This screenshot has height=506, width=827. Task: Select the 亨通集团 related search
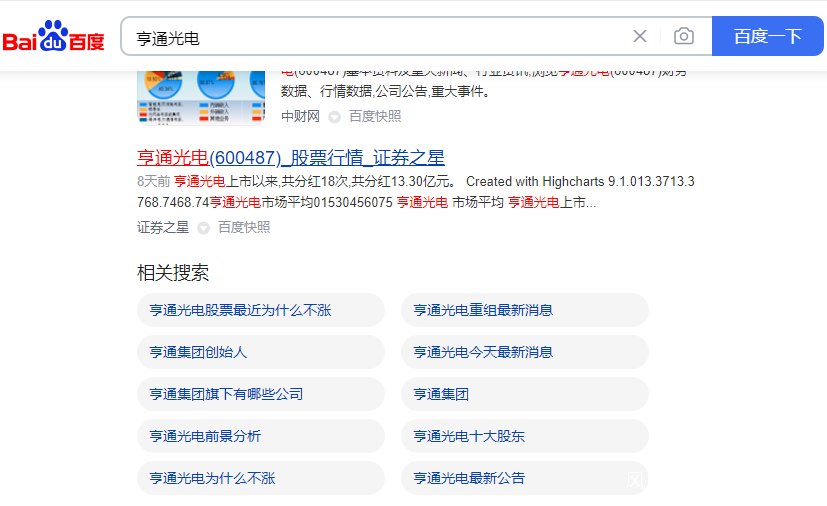pos(525,394)
